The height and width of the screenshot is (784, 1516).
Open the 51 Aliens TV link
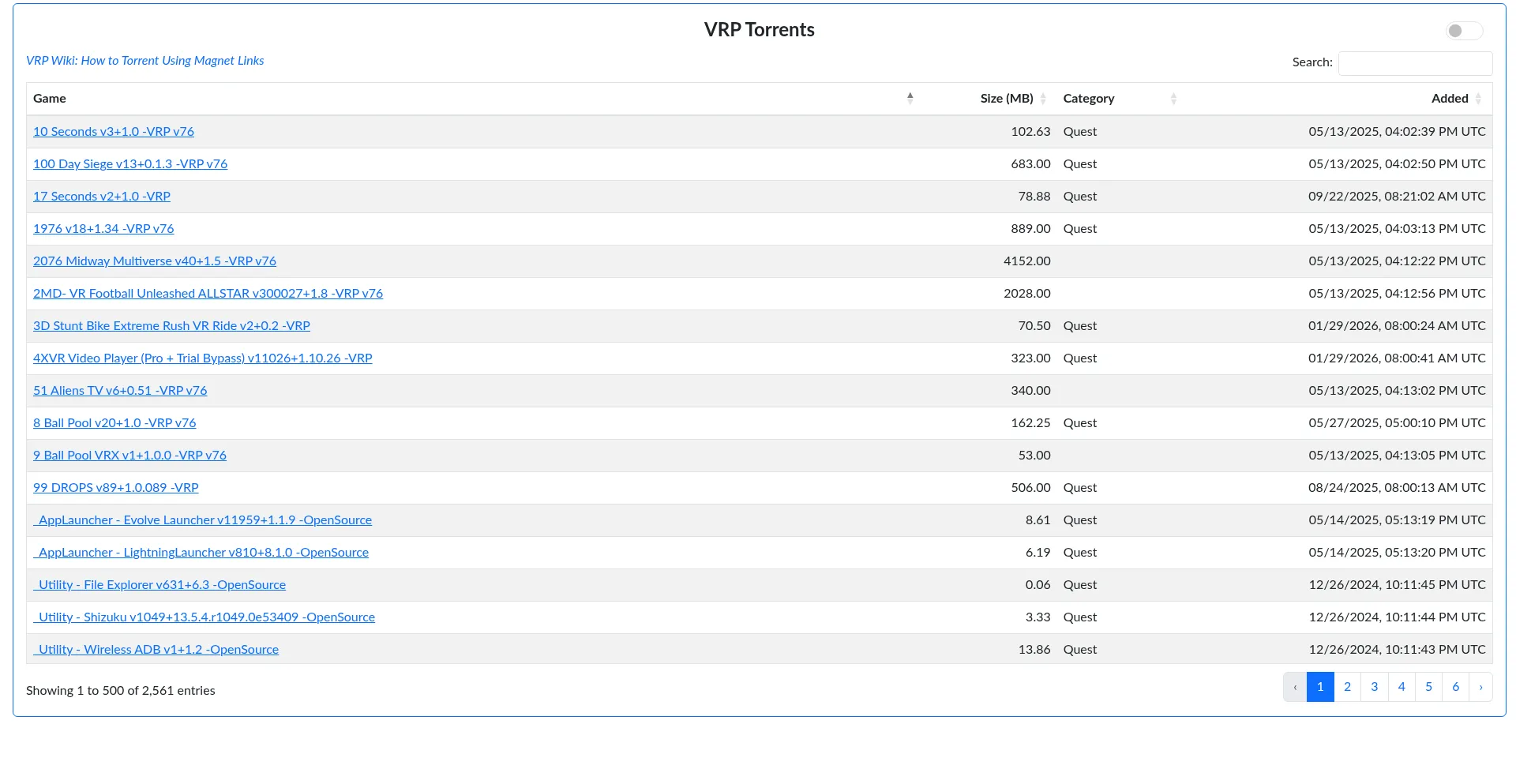point(120,391)
